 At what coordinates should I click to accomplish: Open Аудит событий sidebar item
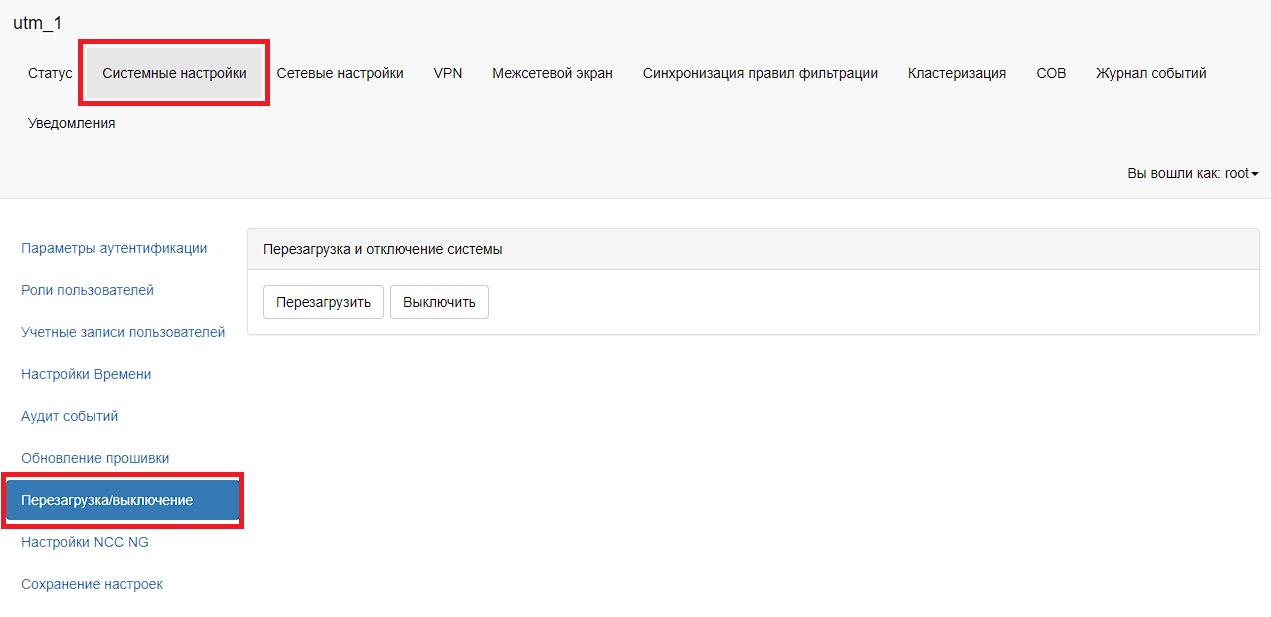tap(70, 416)
